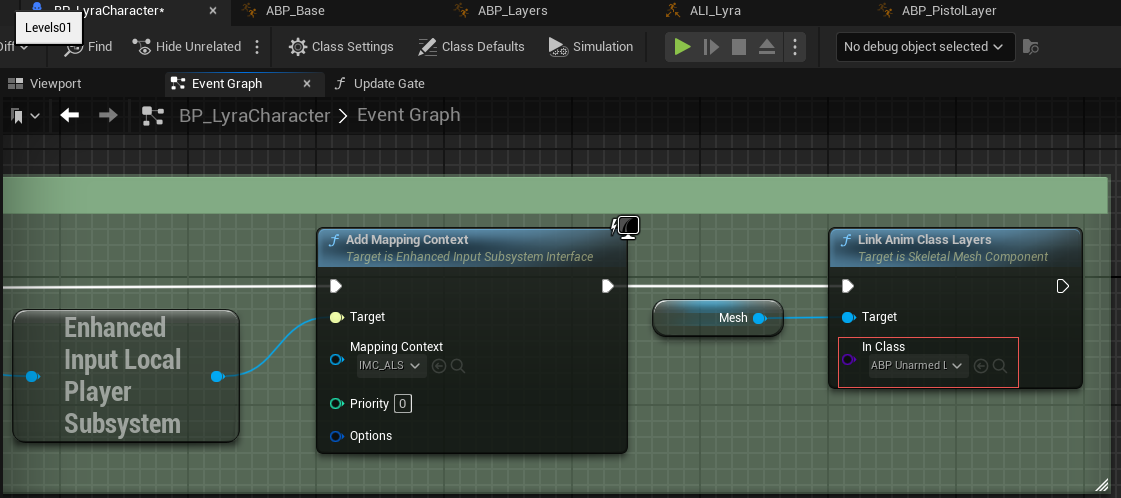This screenshot has width=1121, height=498.
Task: Click the find debug object icon
Action: coord(1030,46)
